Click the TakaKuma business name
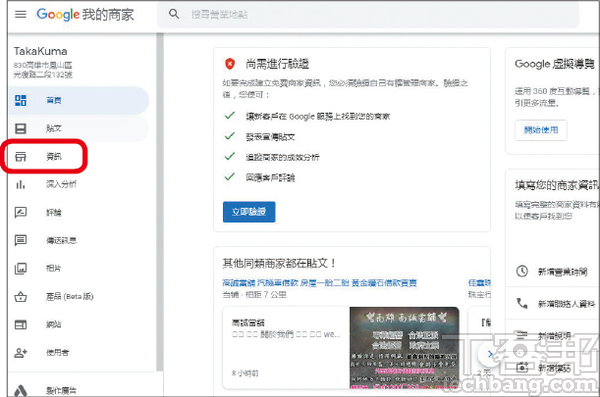 [x=41, y=51]
